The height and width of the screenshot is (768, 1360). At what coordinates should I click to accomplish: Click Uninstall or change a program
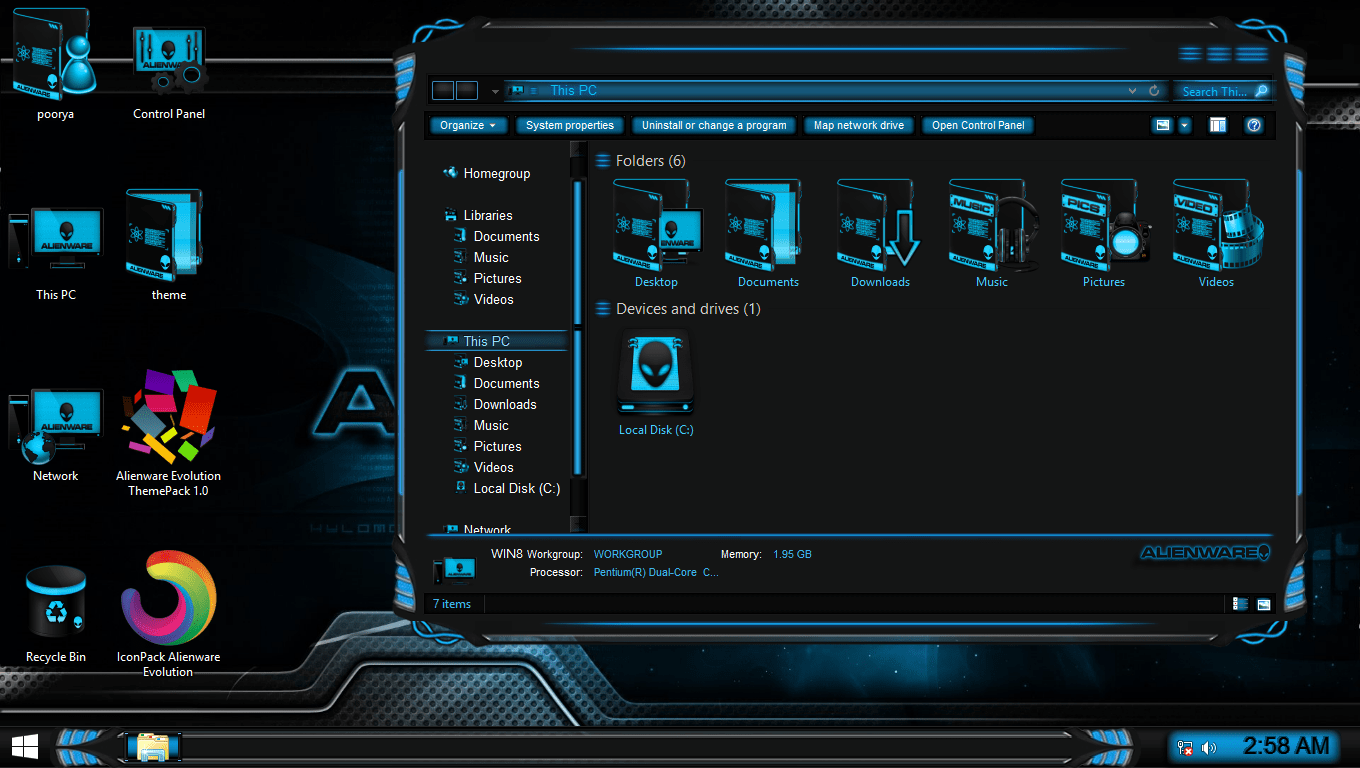[x=714, y=125]
